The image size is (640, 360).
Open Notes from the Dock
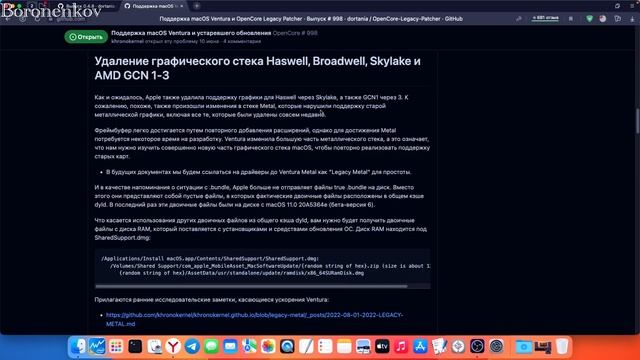(344, 346)
